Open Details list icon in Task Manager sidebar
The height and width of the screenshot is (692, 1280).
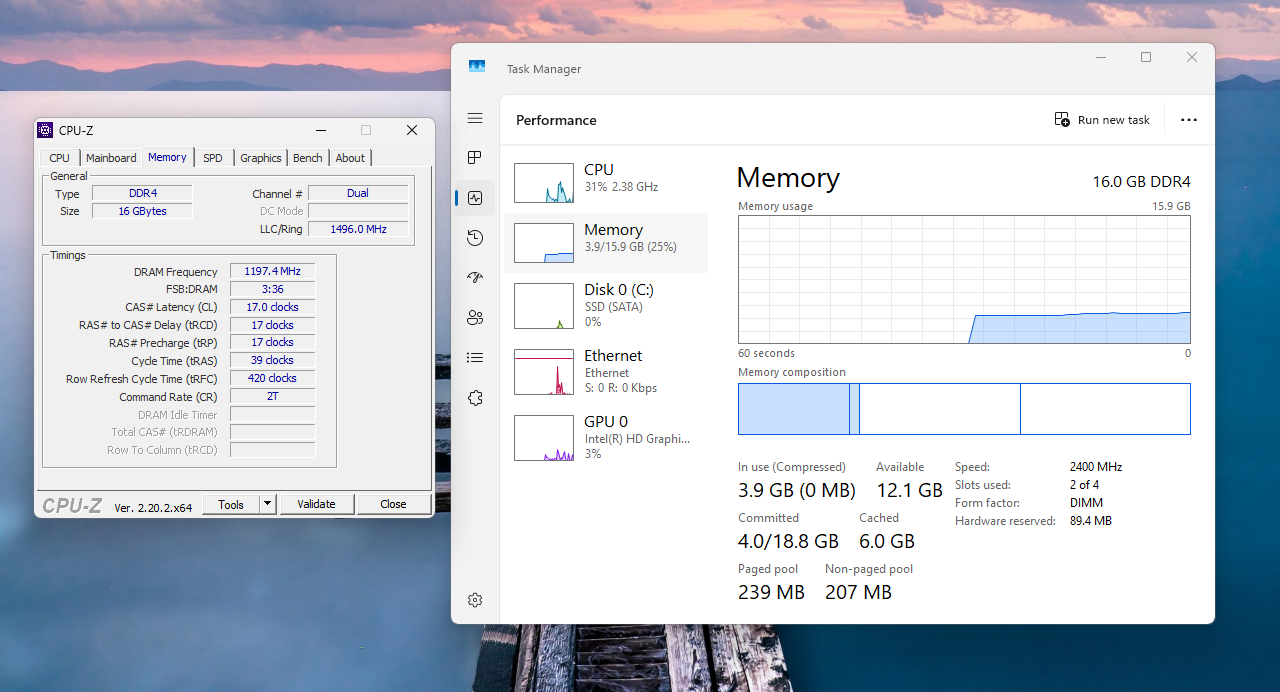475,358
